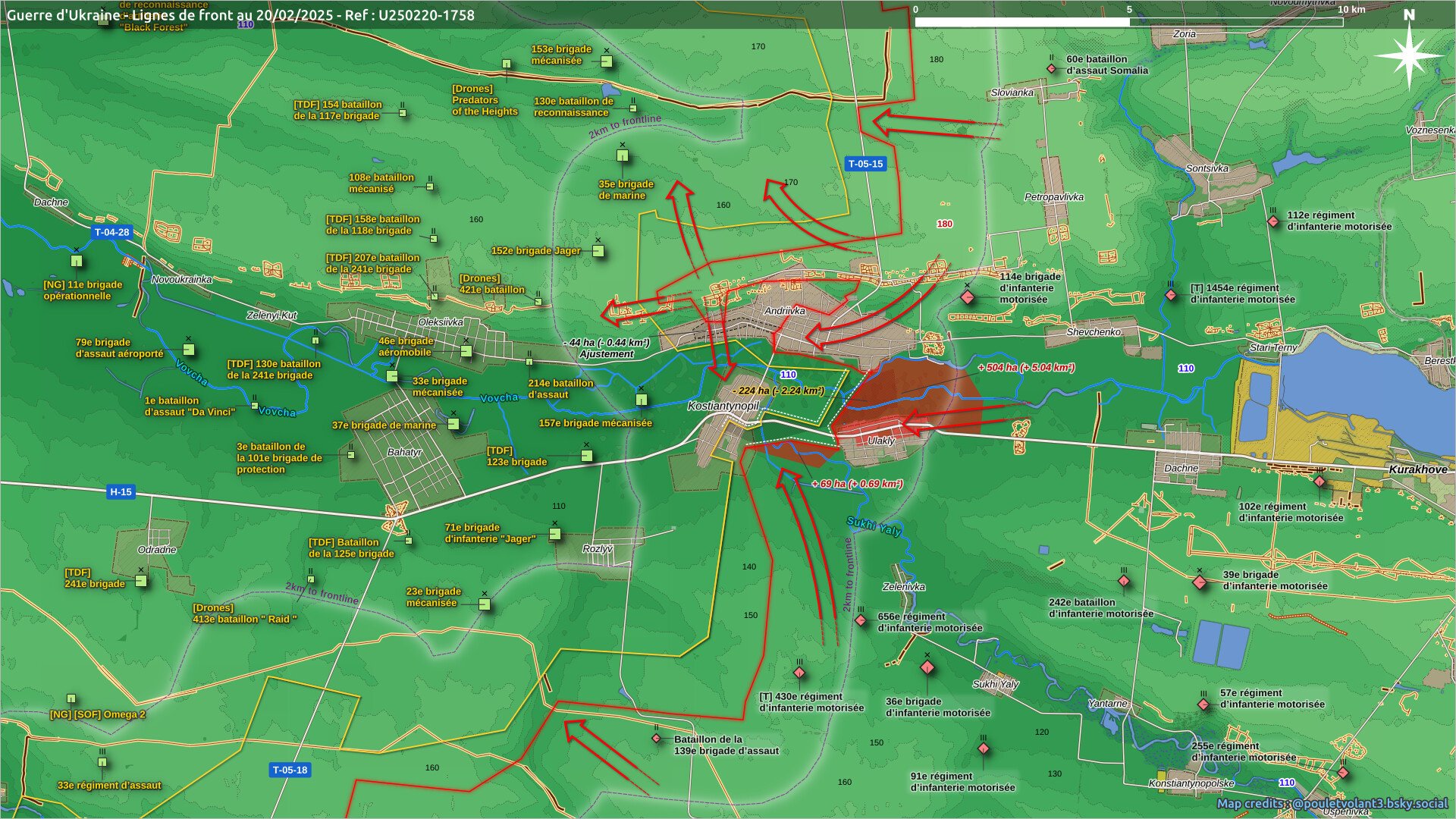Click the 1454e régiment d'infanterie motorisée diamond
The height and width of the screenshot is (819, 1456).
point(1172,294)
